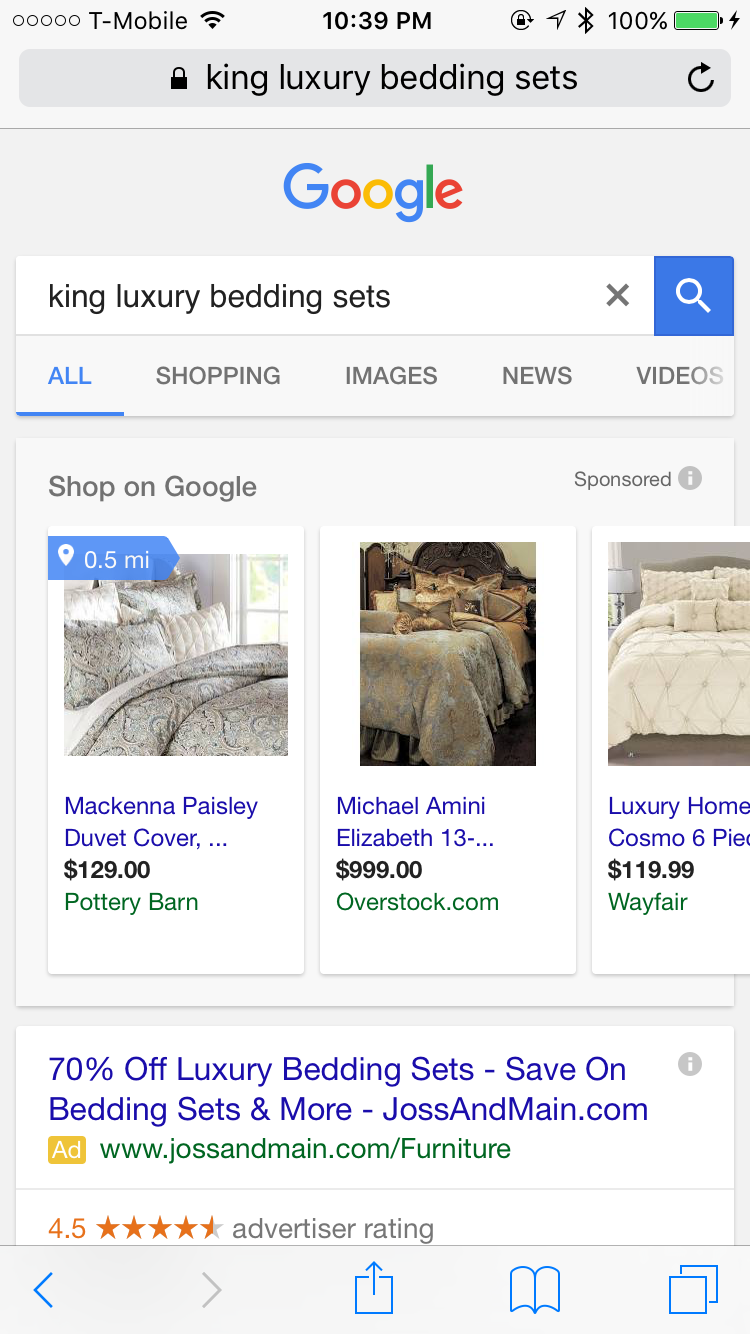
Task: Open the Mackenna Paisley Duvet Cover listing
Action: point(160,821)
